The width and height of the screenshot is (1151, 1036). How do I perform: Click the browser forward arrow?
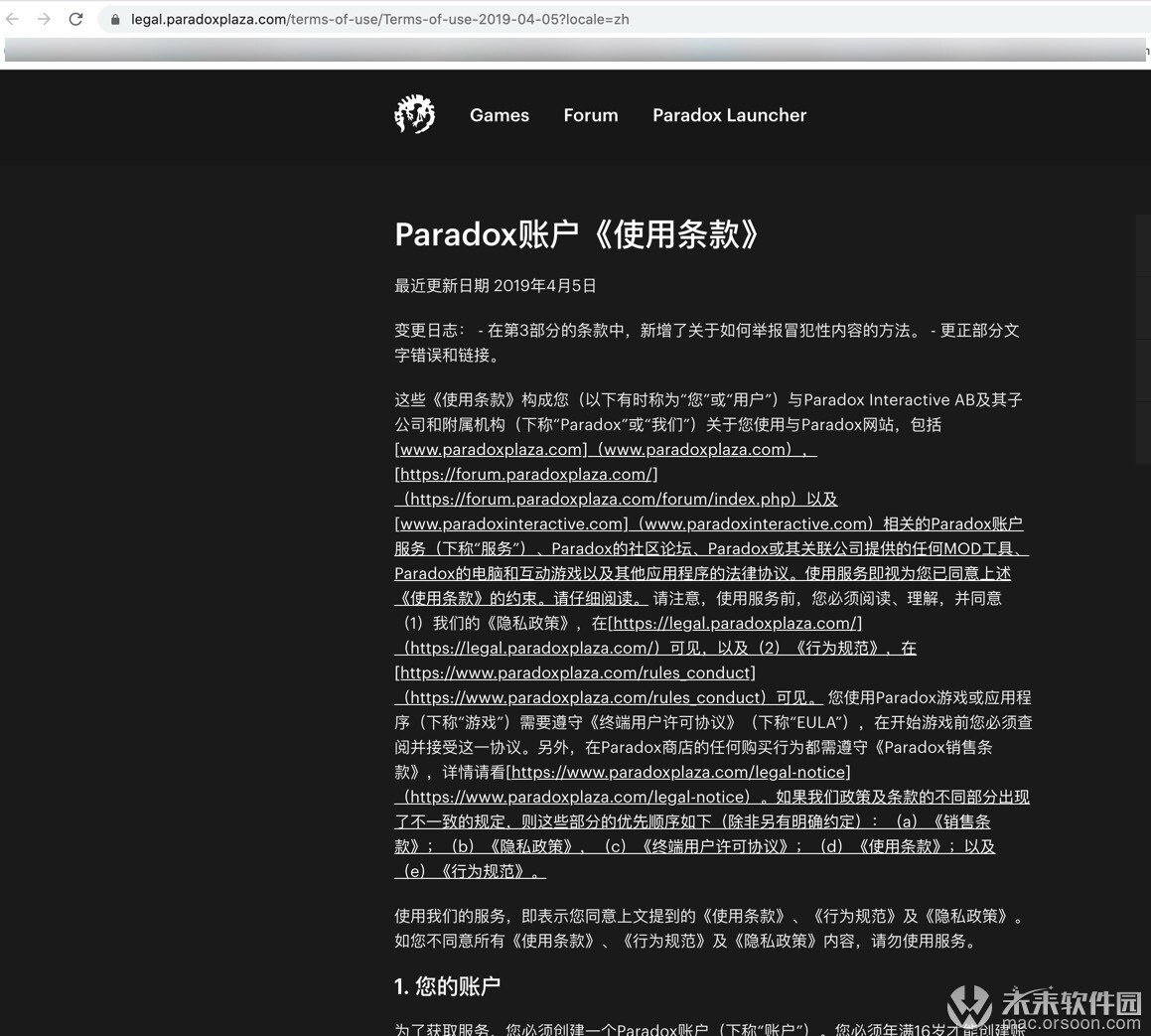(x=44, y=19)
